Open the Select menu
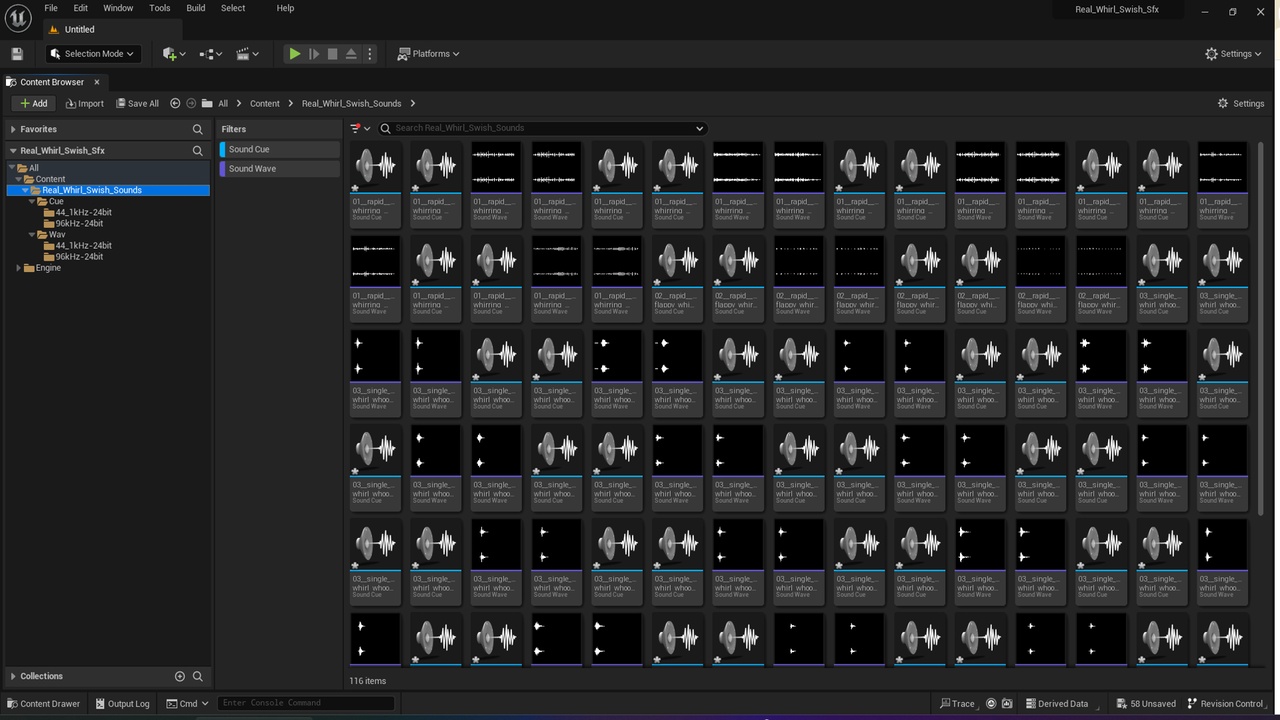The image size is (1280, 720). pyautogui.click(x=233, y=8)
